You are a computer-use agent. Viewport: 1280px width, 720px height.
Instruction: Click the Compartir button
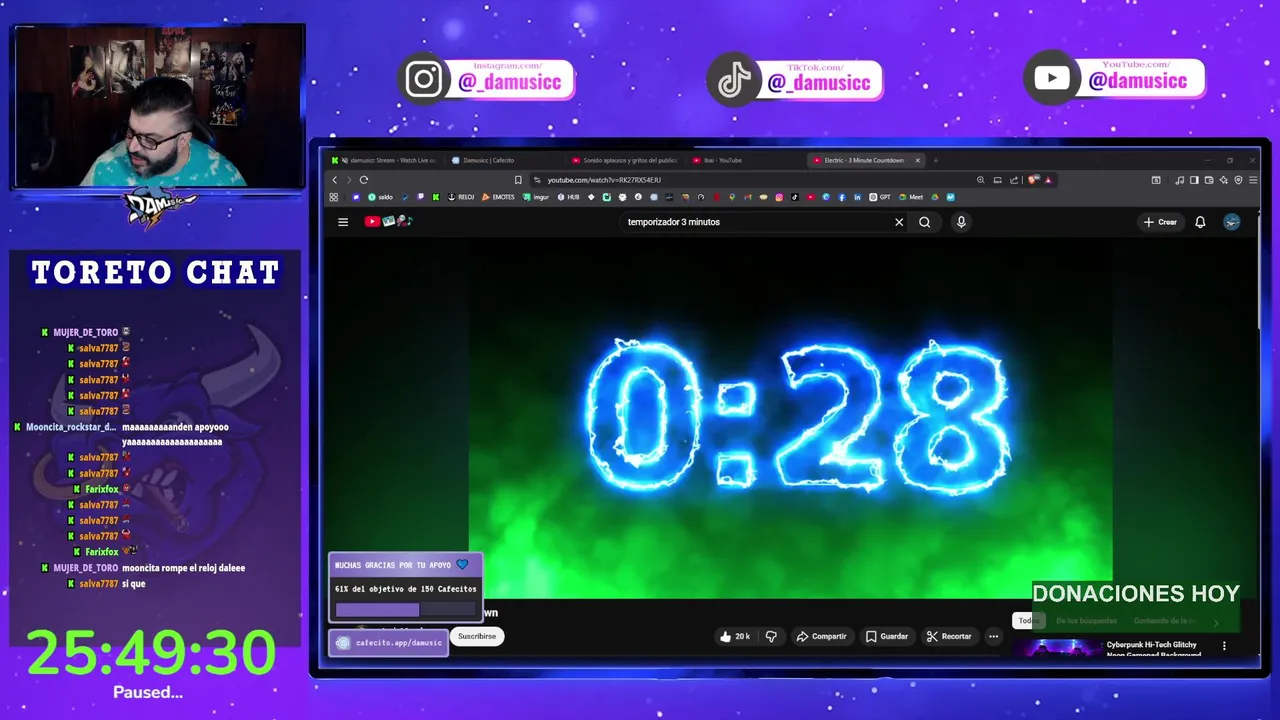pyautogui.click(x=821, y=636)
